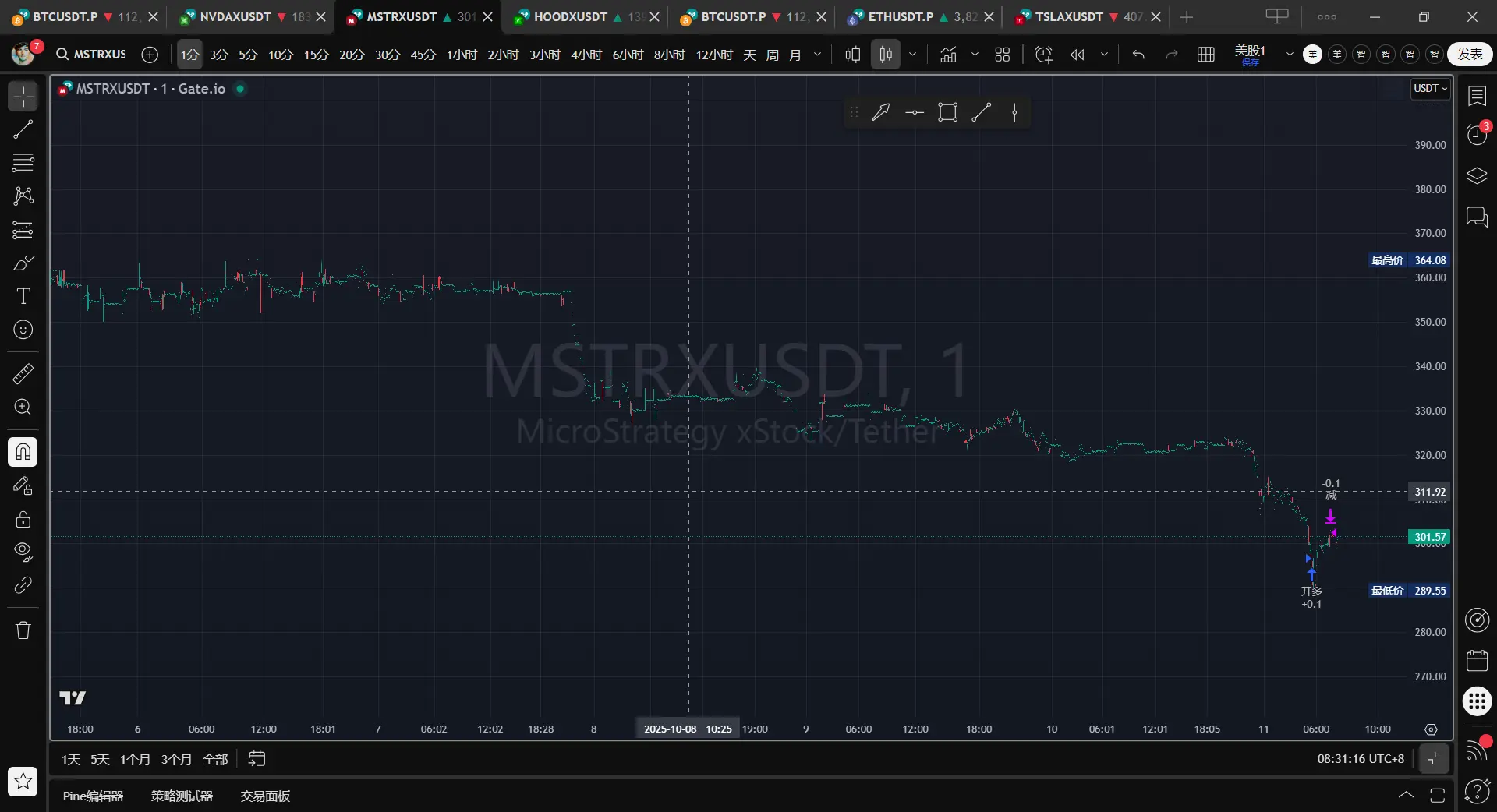Open the forecasting and position tools
The image size is (1497, 812).
pos(23,230)
